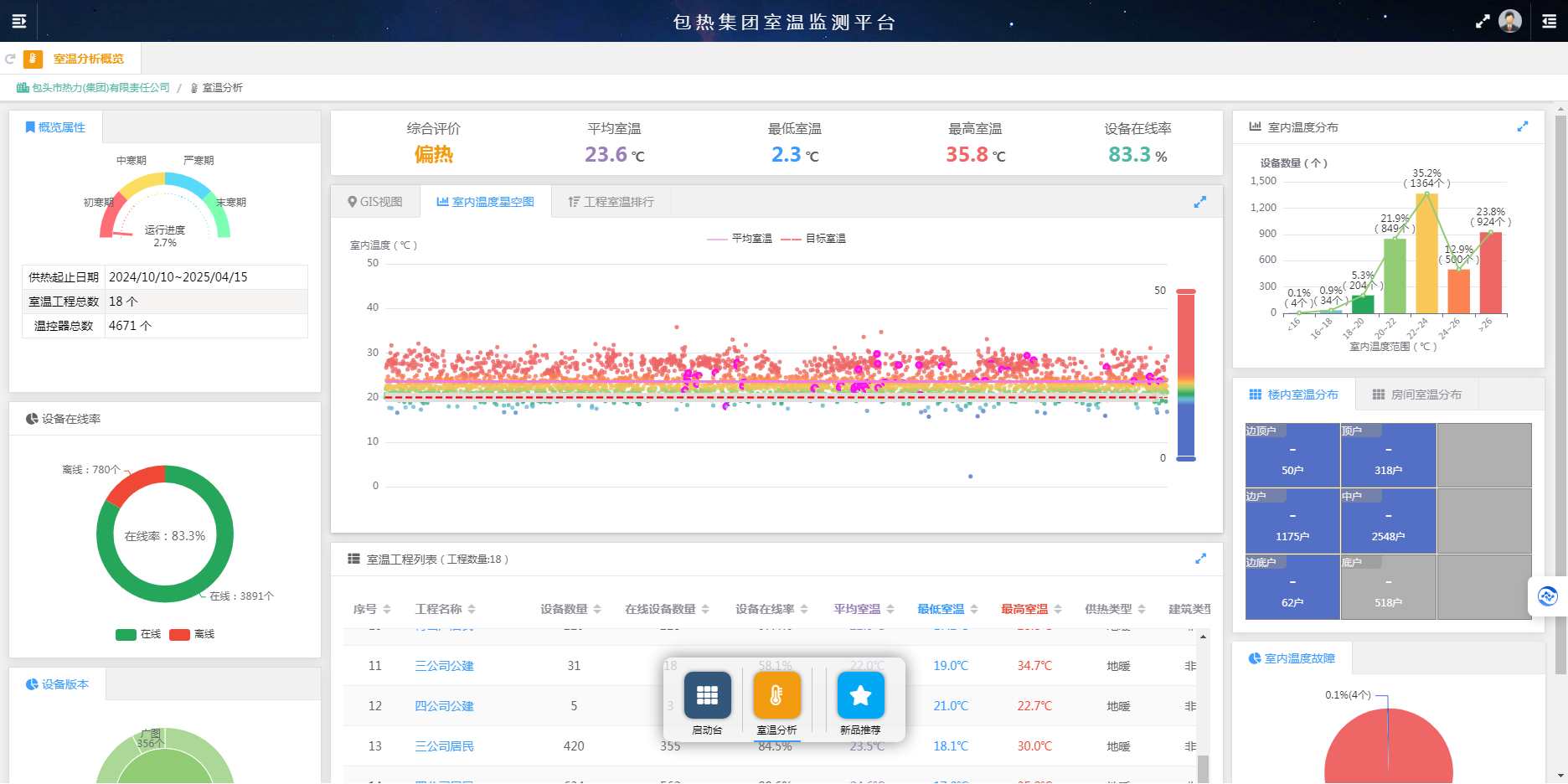Screen dimensions: 1568x784
Task: Click the floating blue circular icon on right edge
Action: [x=1548, y=596]
